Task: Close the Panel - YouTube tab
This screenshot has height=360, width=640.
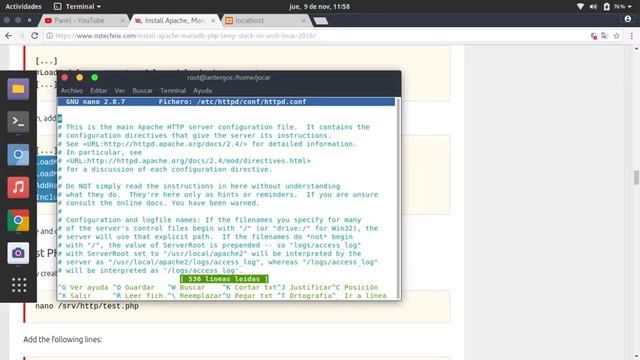Action: (x=122, y=20)
